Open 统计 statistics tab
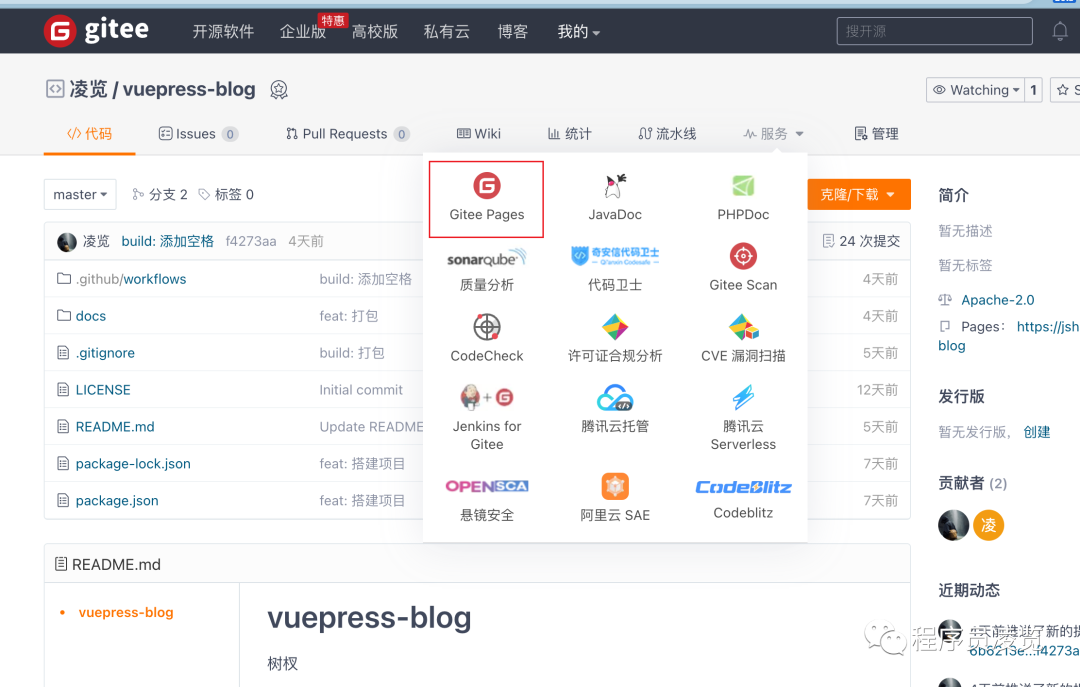 [569, 134]
